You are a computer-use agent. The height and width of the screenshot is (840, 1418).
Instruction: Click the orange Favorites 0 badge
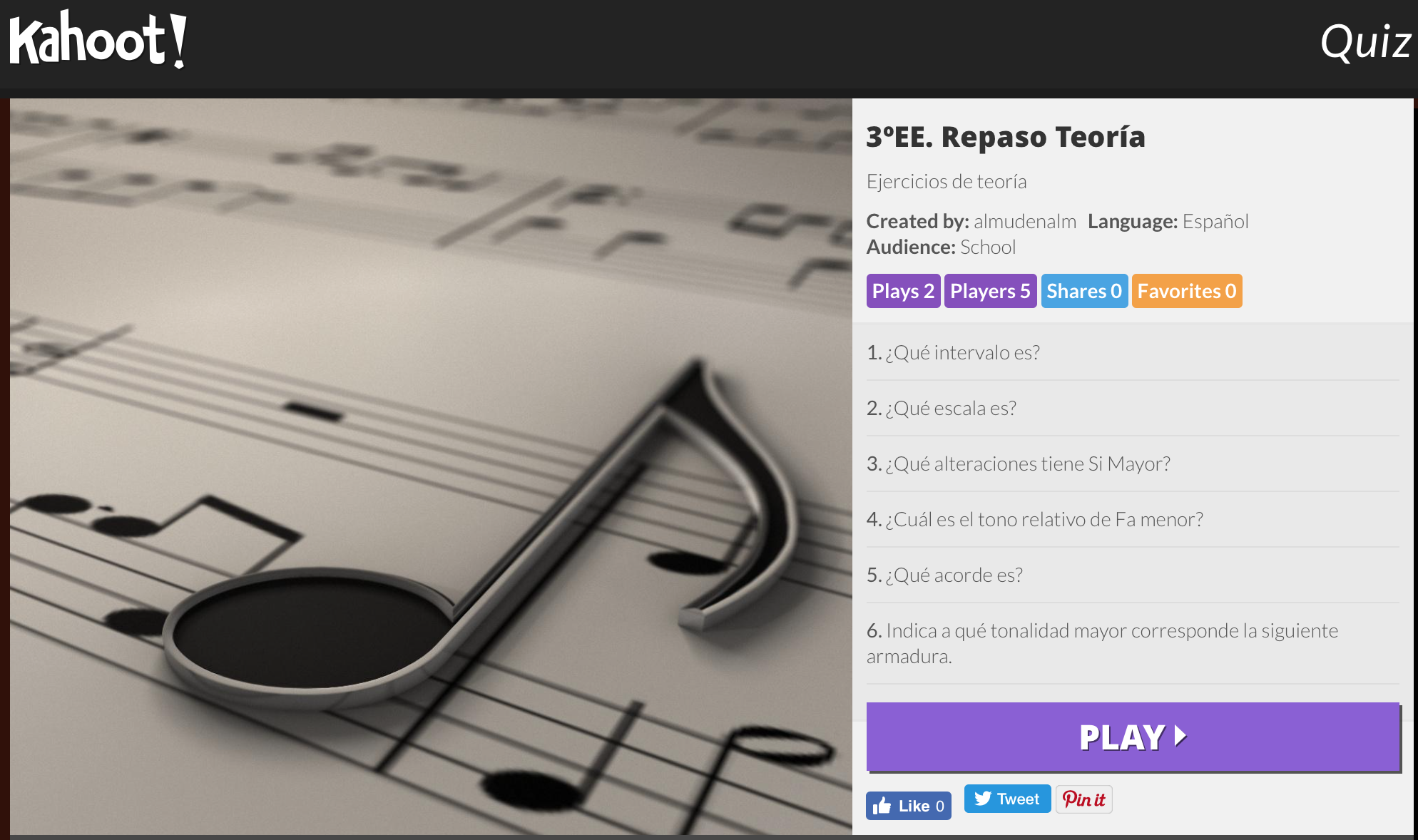coord(1187,291)
